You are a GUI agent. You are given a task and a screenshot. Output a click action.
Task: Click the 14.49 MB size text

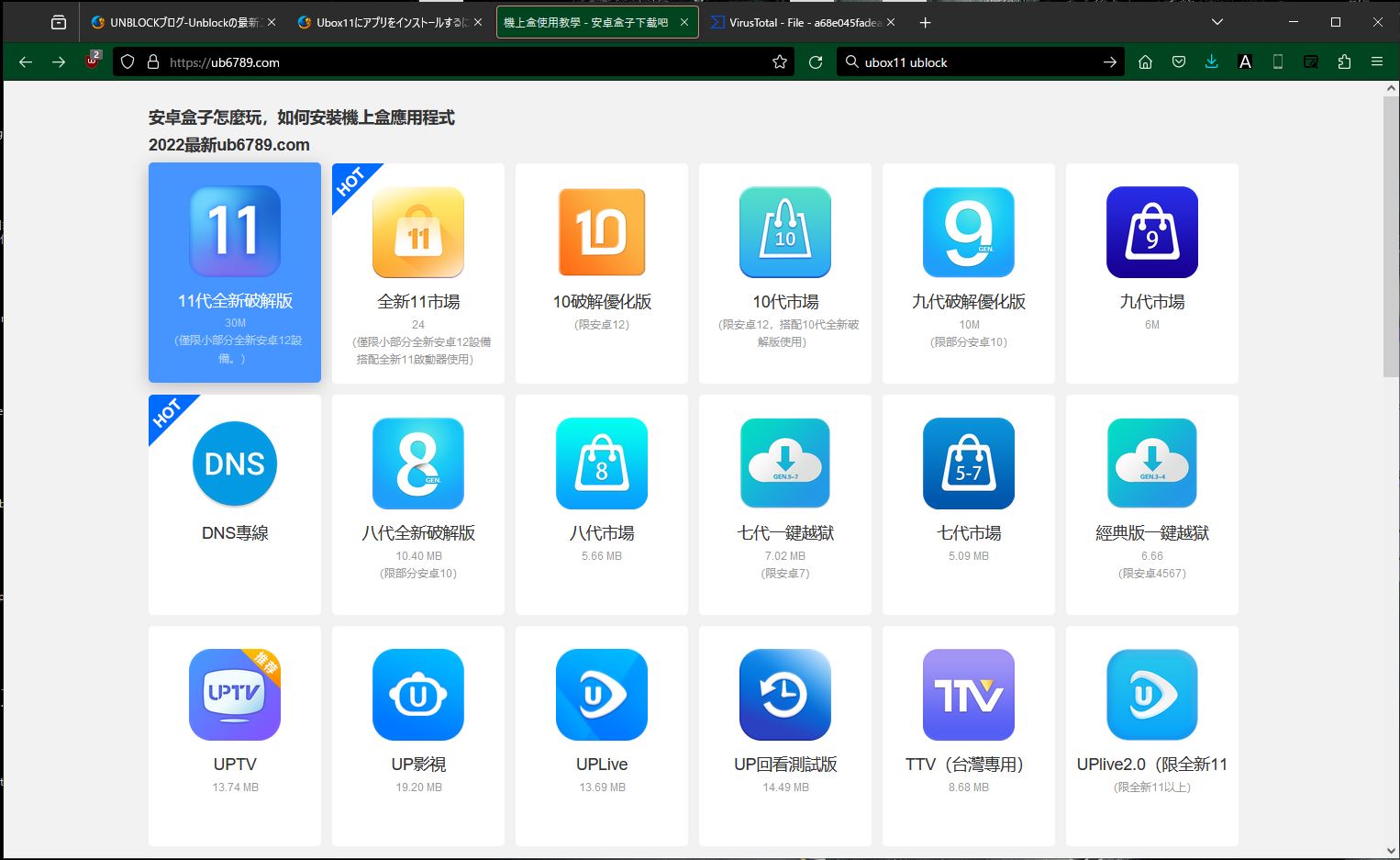coord(785,787)
